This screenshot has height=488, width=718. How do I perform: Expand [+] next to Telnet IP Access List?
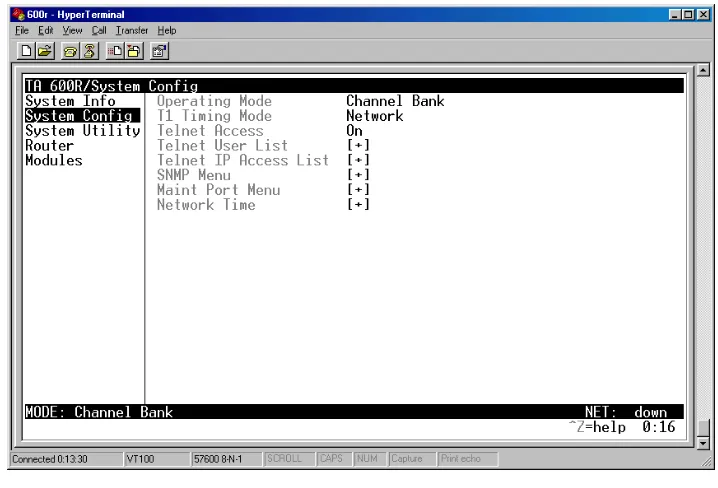[x=358, y=160]
